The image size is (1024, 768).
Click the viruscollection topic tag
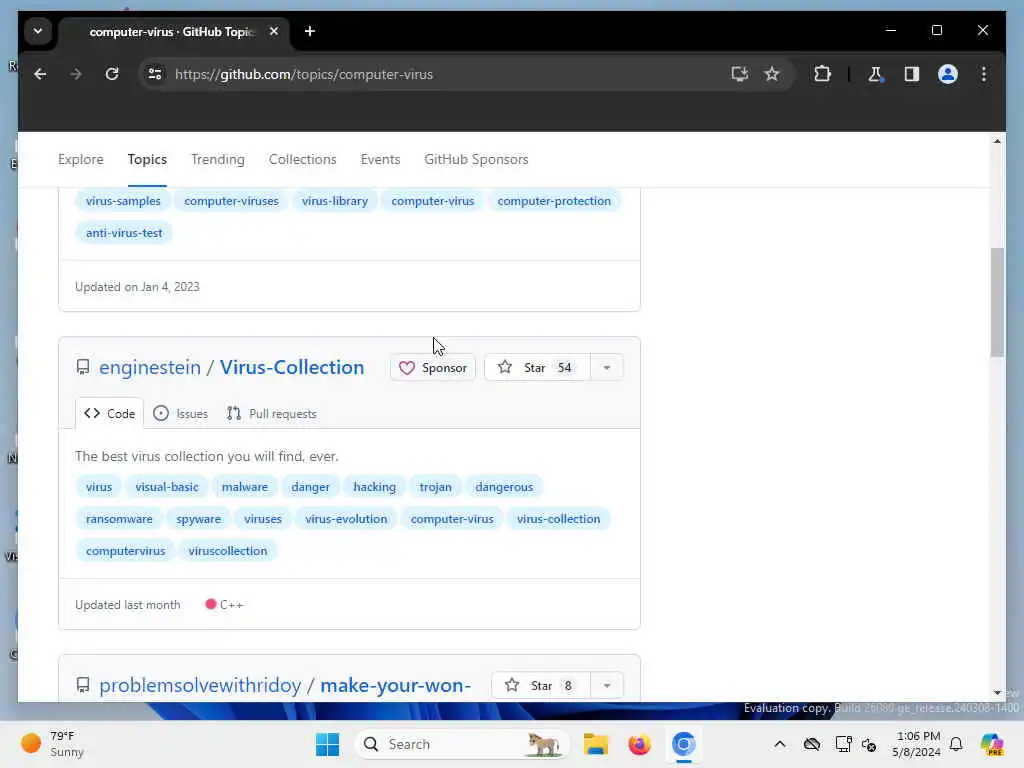227,551
